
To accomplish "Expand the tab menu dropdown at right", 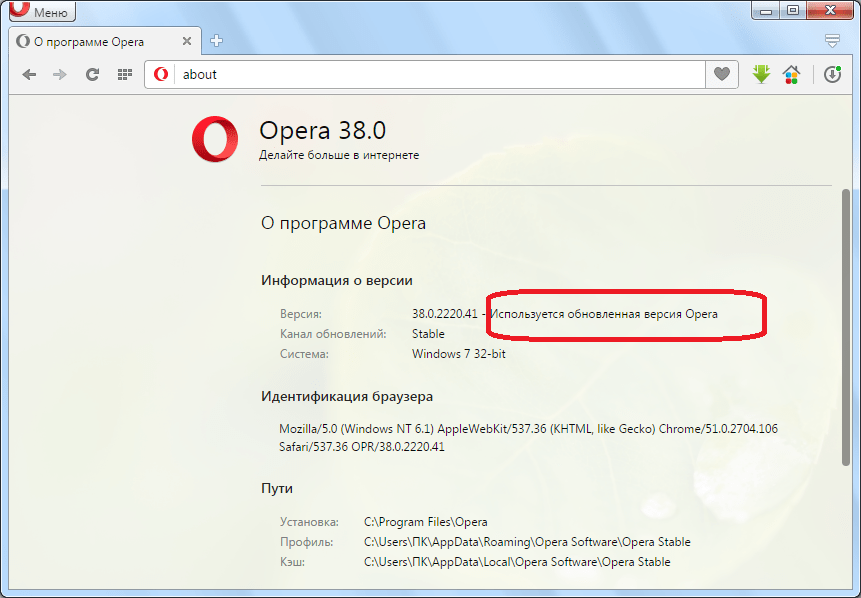I will (832, 41).
